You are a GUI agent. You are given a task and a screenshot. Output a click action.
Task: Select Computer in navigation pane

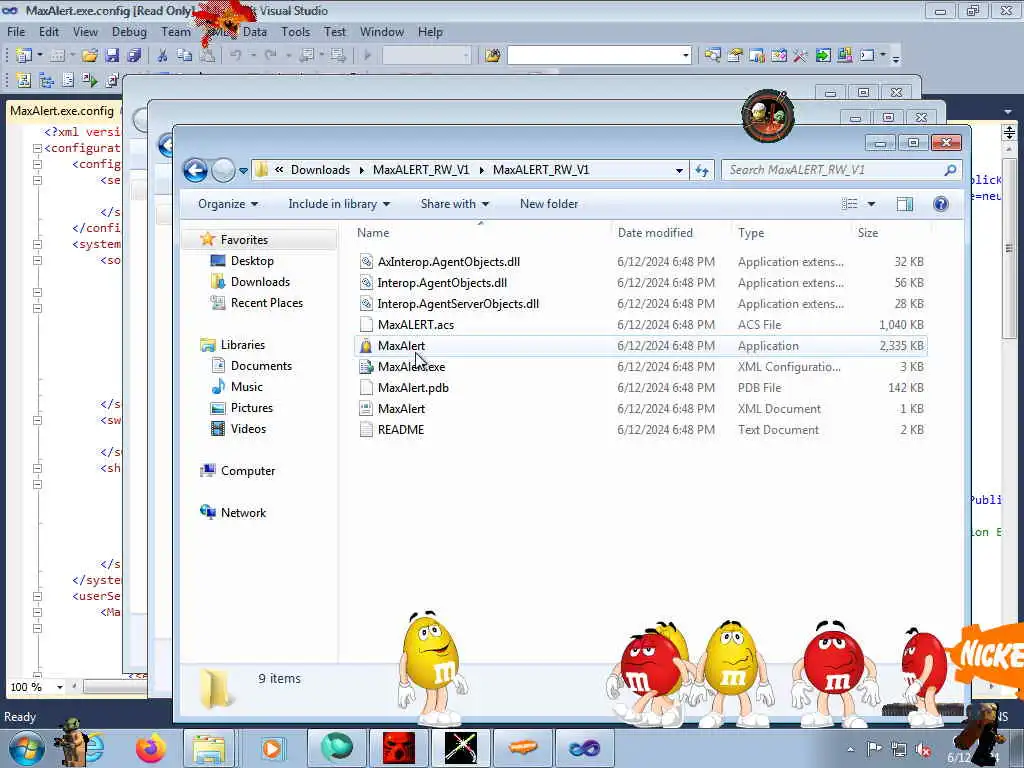coord(248,471)
